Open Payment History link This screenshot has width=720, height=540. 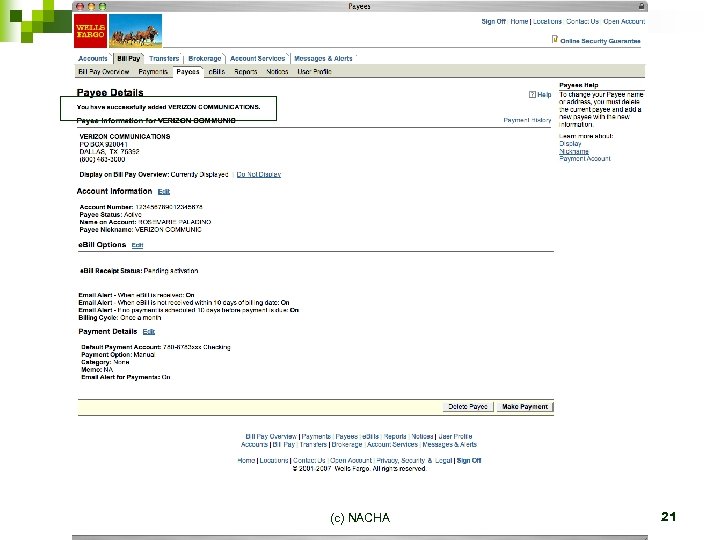click(527, 120)
